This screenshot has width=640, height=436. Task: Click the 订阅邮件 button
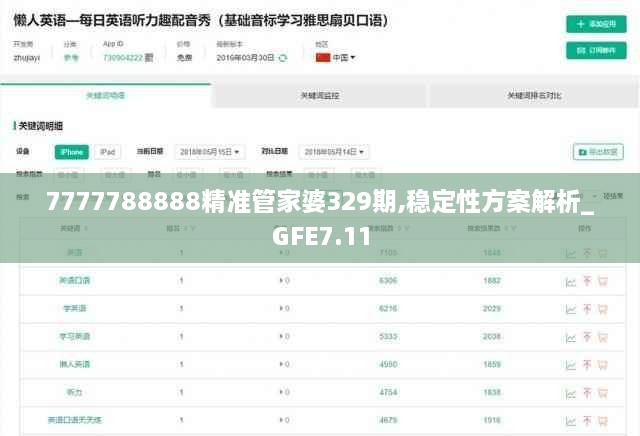click(x=596, y=50)
